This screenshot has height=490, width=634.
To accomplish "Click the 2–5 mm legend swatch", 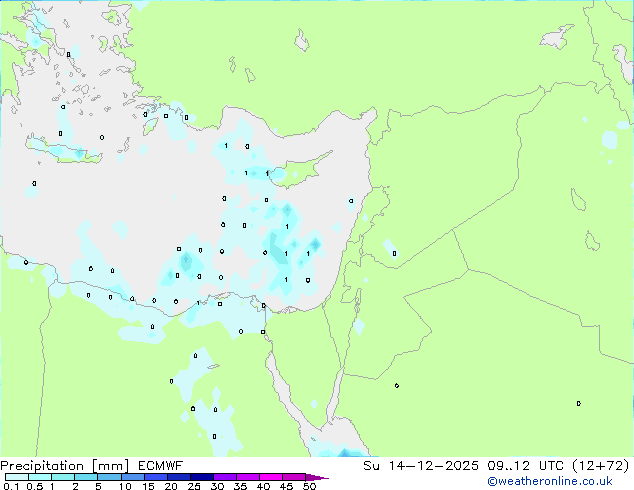I will pos(86,477).
